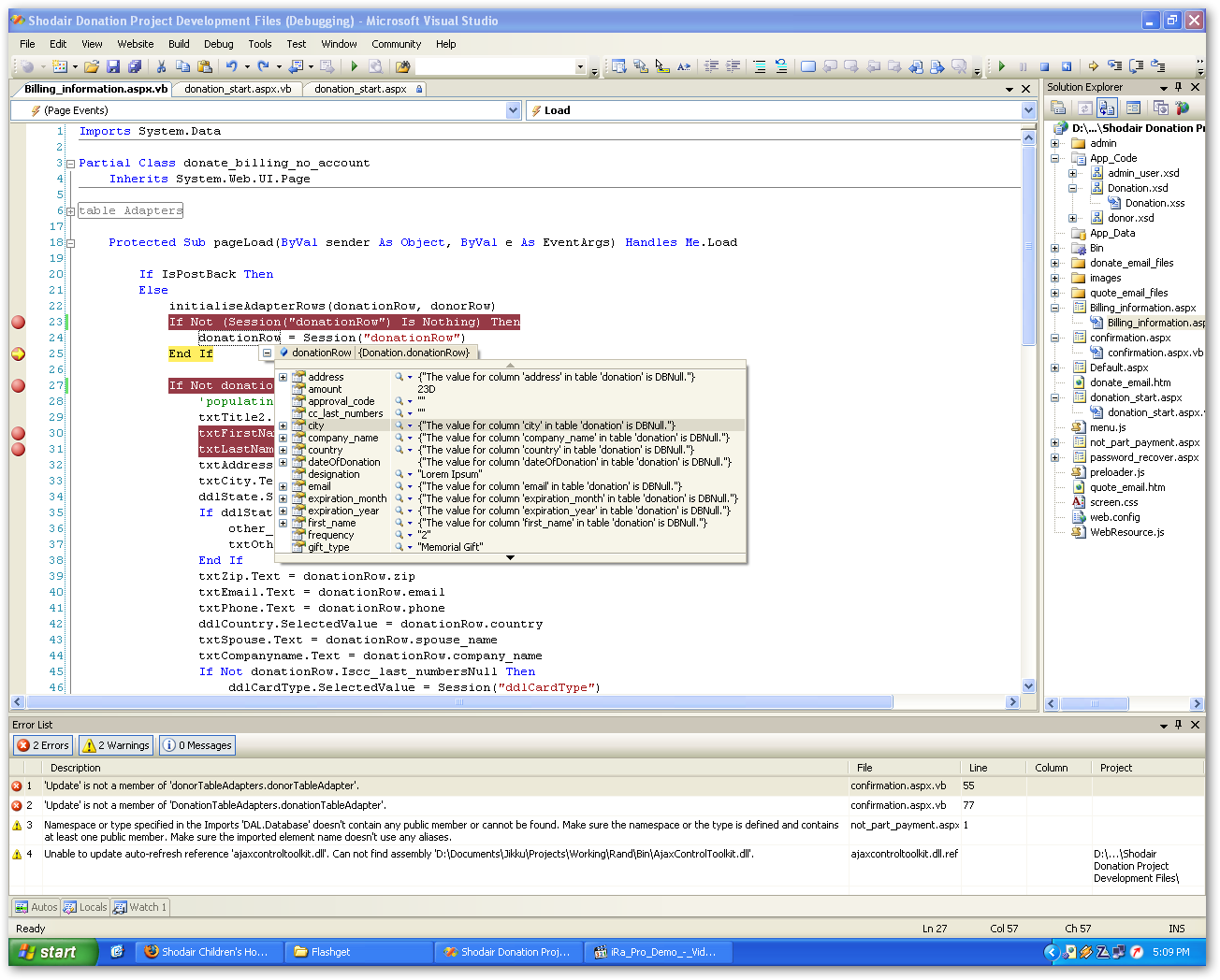The width and height of the screenshot is (1220, 980).
Task: Open the Locals debug window tab
Action: point(85,907)
